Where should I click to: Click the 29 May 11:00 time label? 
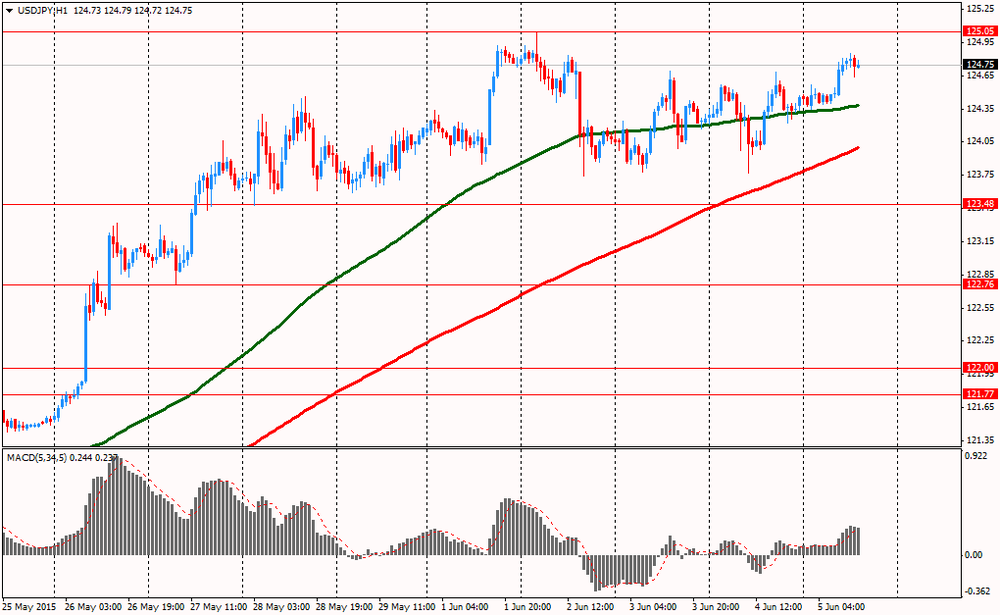click(x=407, y=606)
